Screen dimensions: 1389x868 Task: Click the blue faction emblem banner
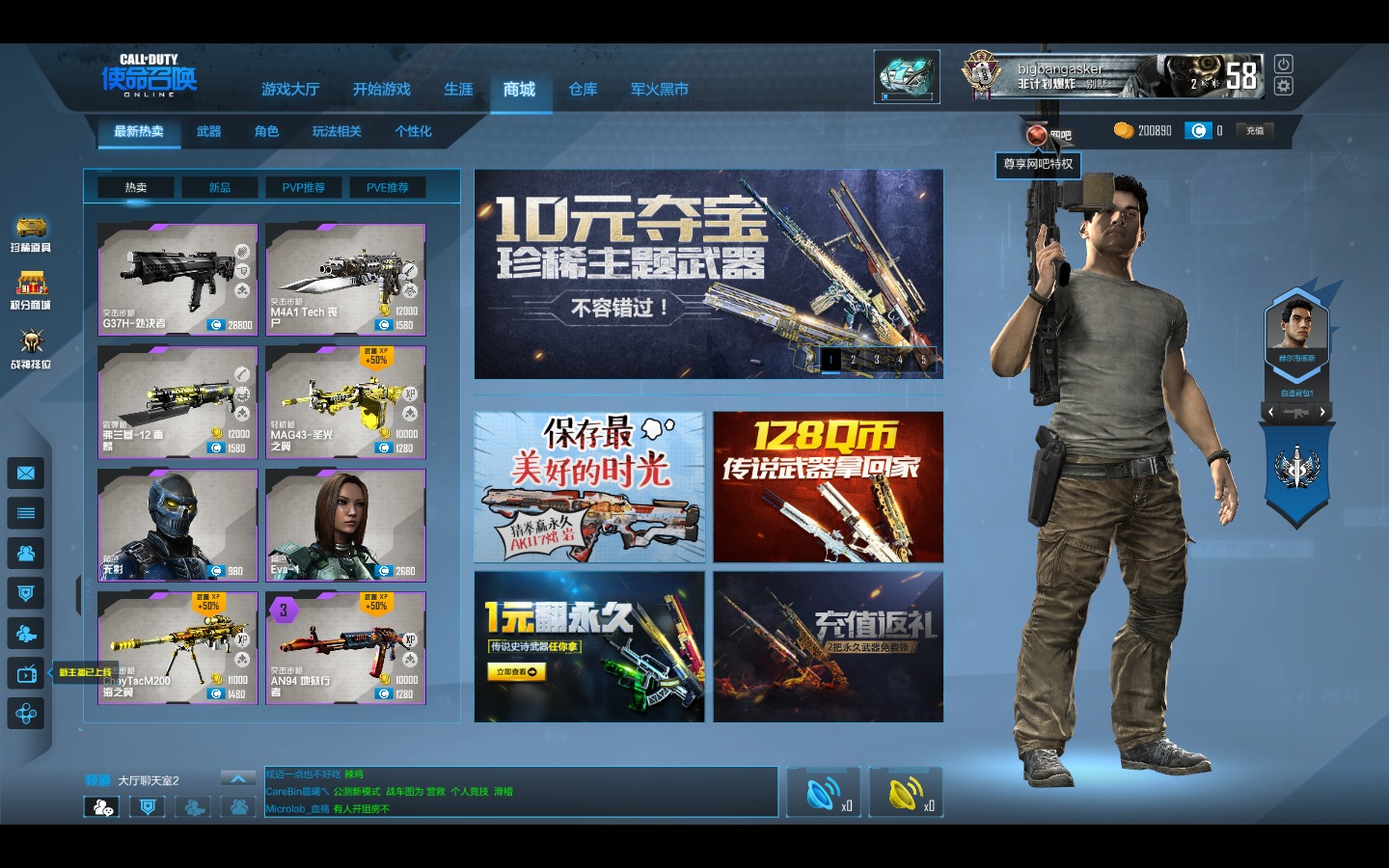coord(1297,473)
